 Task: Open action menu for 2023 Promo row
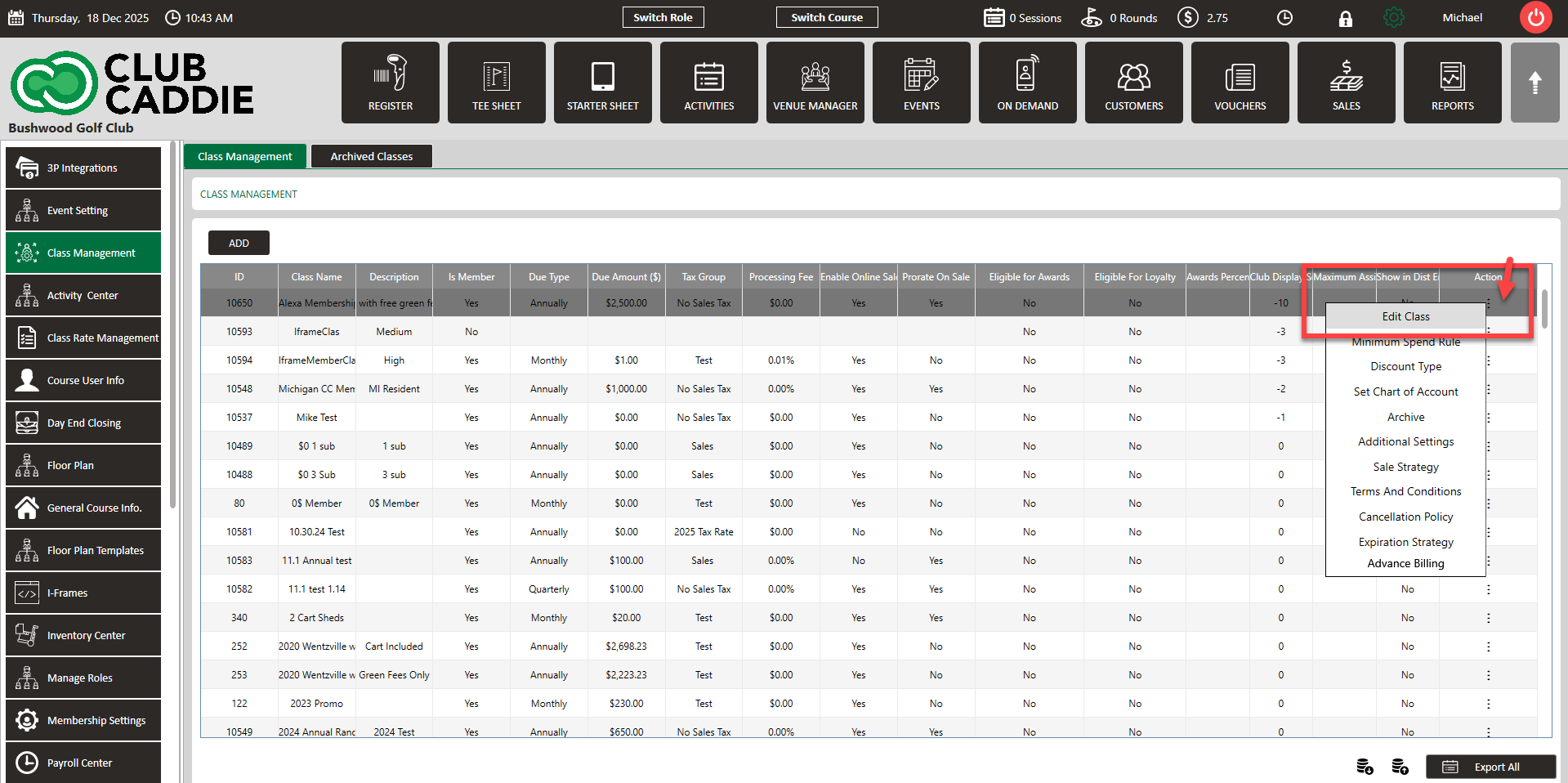point(1488,704)
